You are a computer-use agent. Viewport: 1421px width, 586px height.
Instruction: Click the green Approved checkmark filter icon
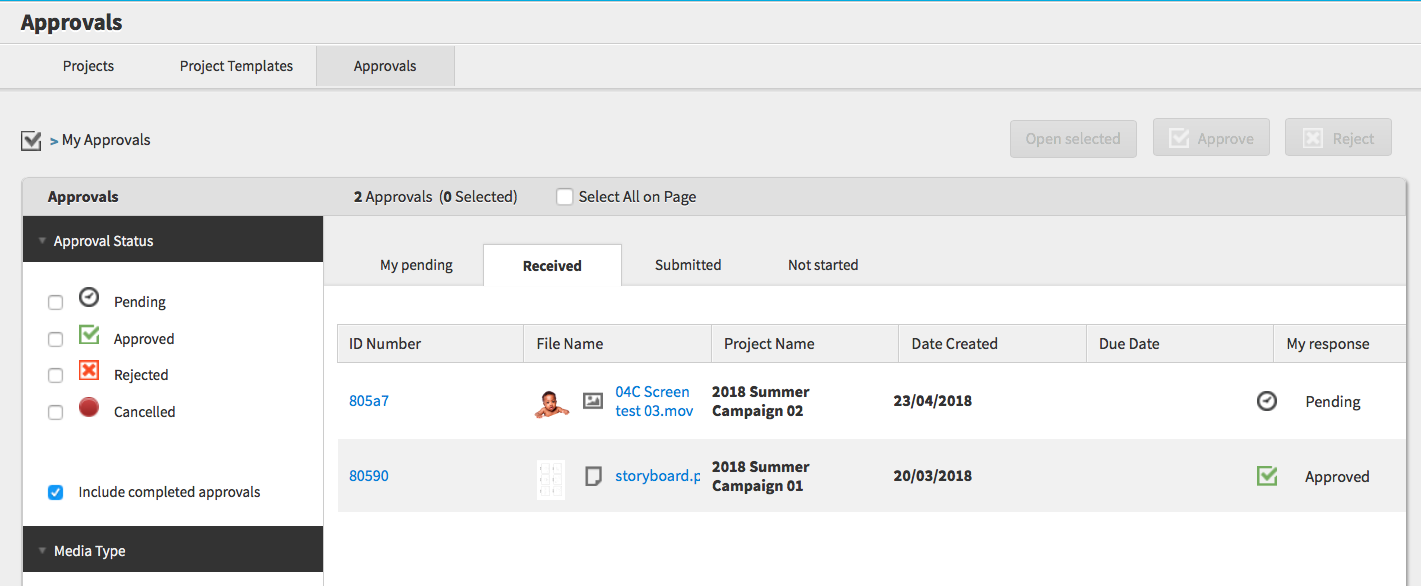(89, 335)
